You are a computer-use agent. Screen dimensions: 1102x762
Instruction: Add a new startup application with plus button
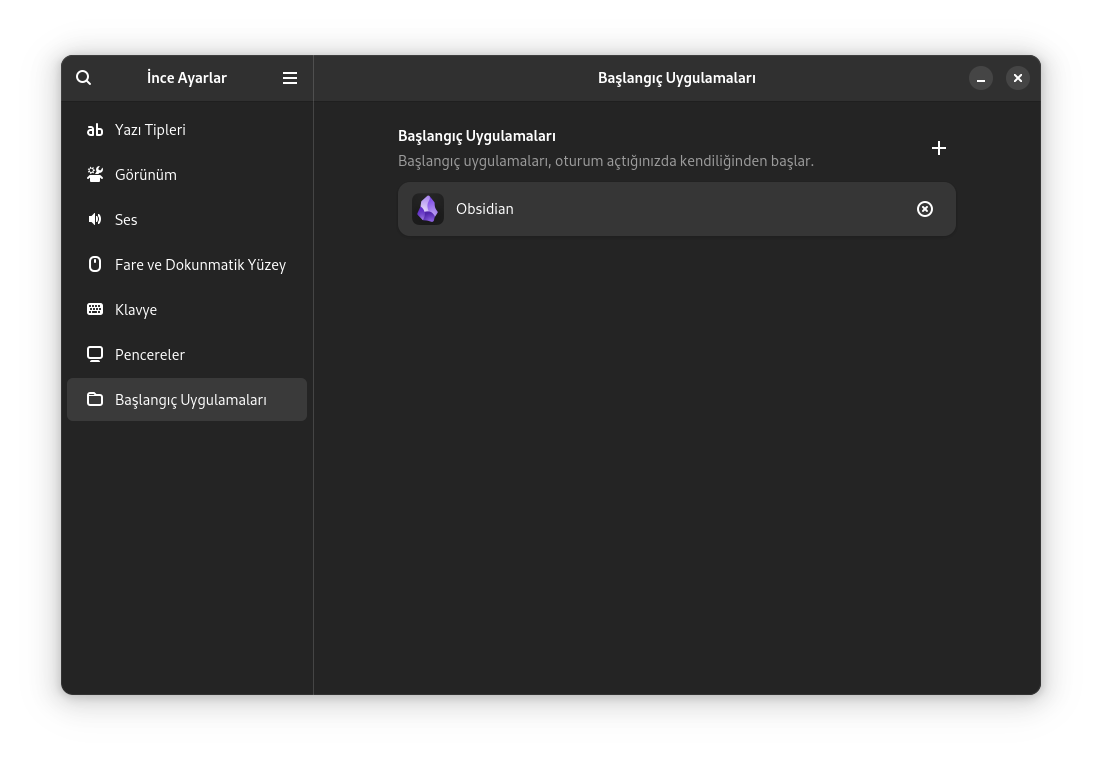click(x=939, y=147)
